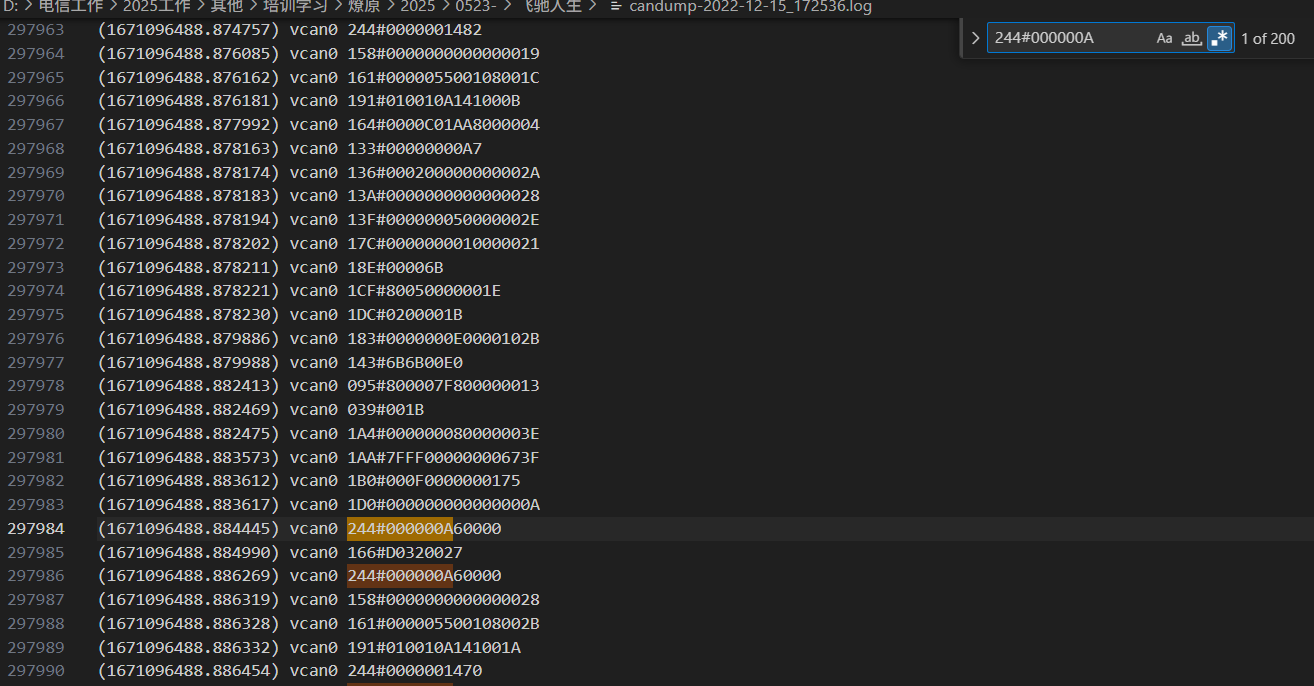This screenshot has height=686, width=1314.
Task: Open the 电信工作 breadcrumb folder
Action: click(69, 7)
